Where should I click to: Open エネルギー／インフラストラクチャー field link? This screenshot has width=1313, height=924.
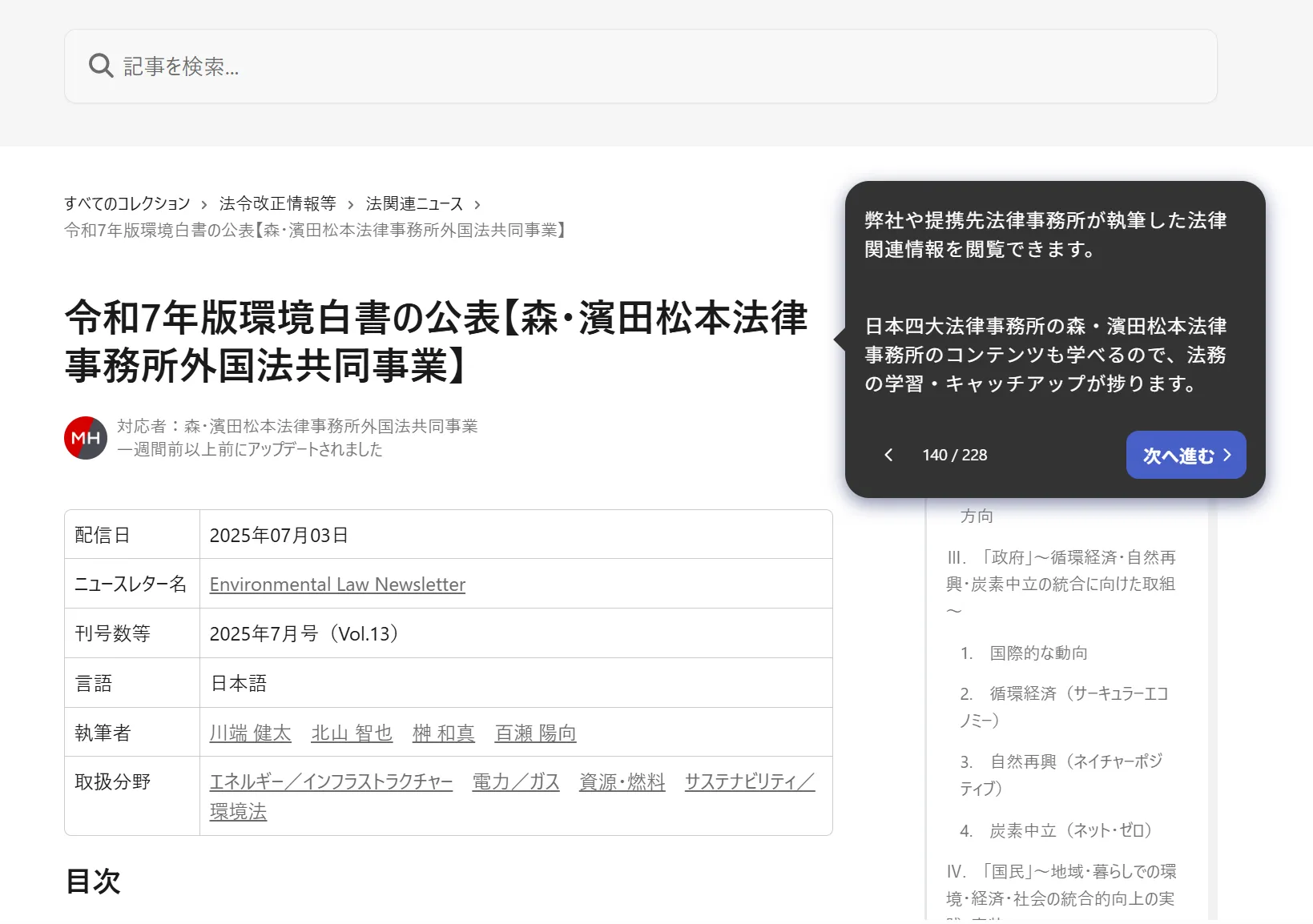coord(331,781)
